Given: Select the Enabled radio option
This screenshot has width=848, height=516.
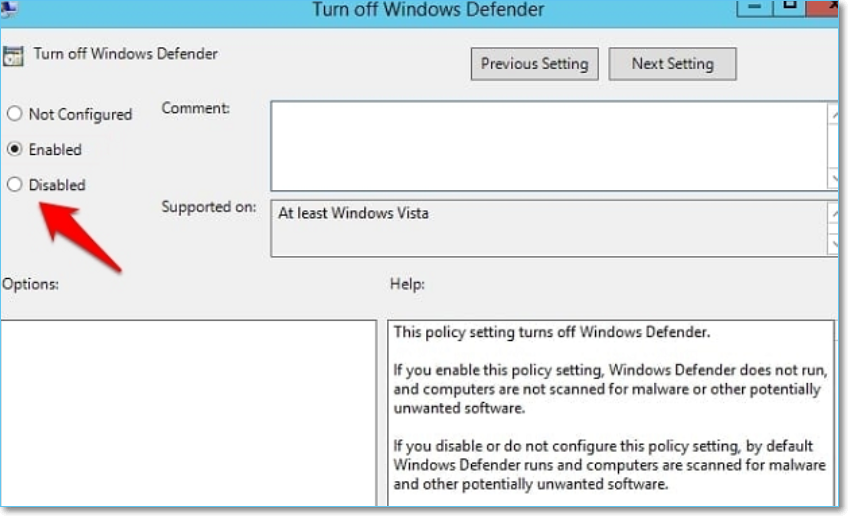Looking at the screenshot, I should point(15,149).
